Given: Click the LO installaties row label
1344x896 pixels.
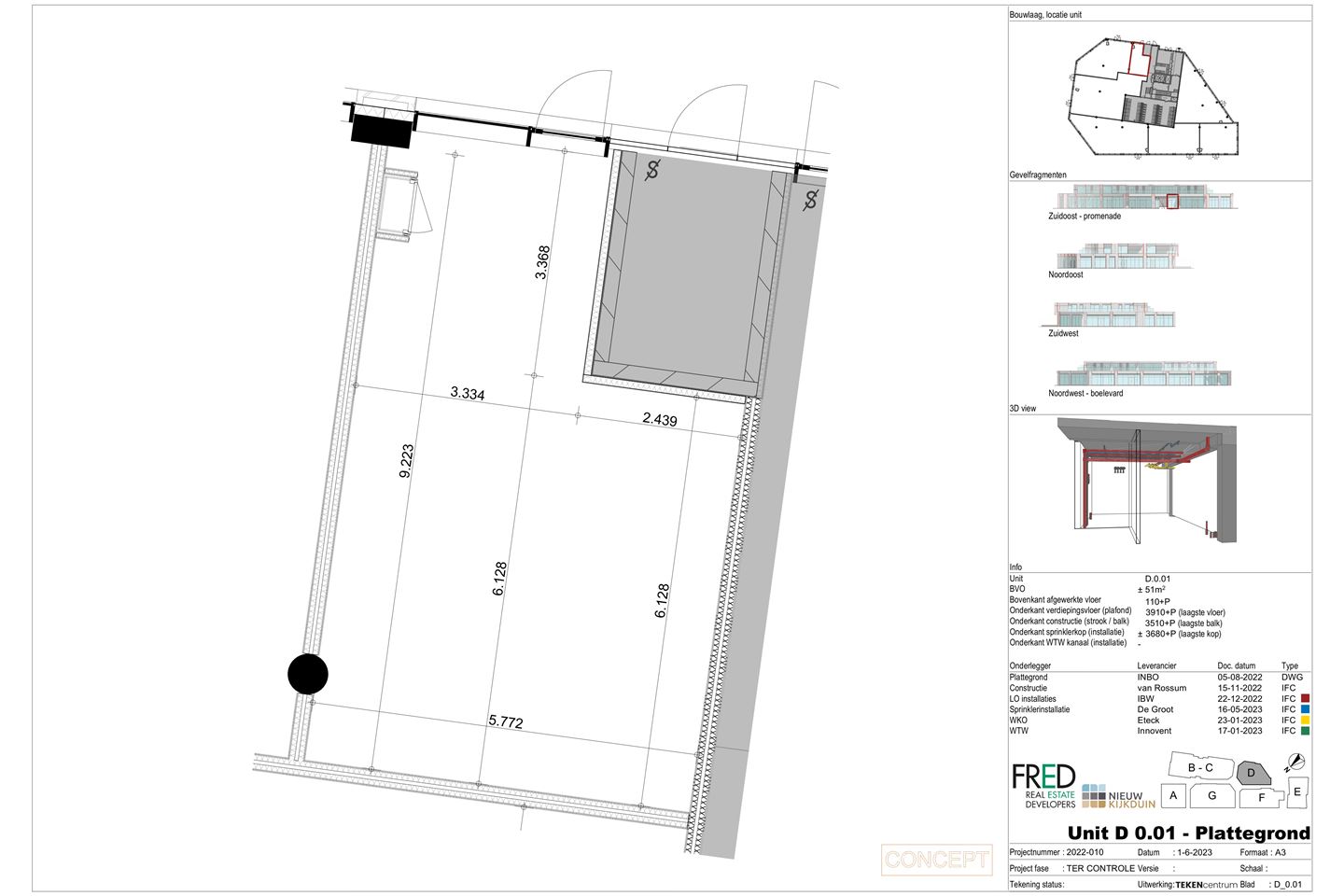Looking at the screenshot, I should pyautogui.click(x=1033, y=698).
